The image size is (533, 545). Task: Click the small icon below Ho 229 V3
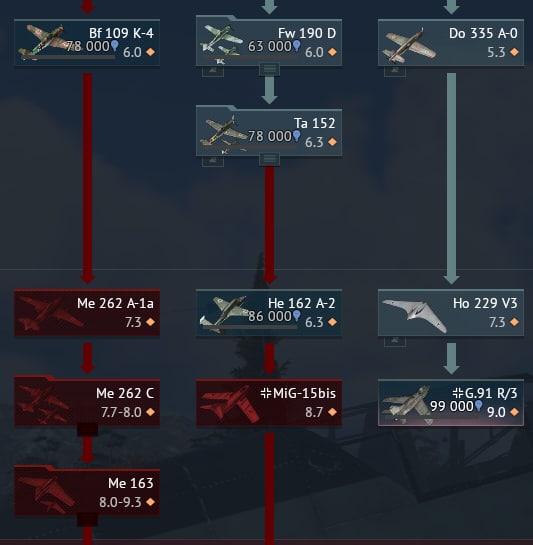pyautogui.click(x=395, y=341)
